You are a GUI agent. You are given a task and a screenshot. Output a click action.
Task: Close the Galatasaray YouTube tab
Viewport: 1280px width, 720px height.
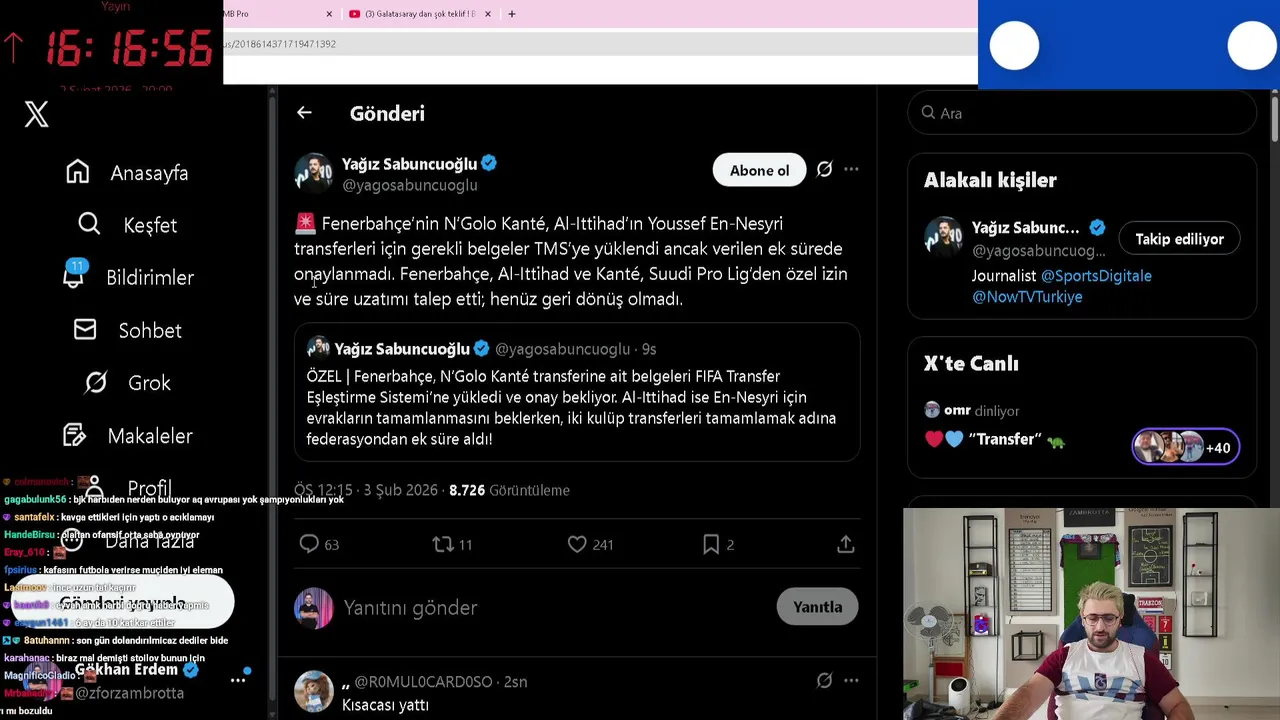488,14
